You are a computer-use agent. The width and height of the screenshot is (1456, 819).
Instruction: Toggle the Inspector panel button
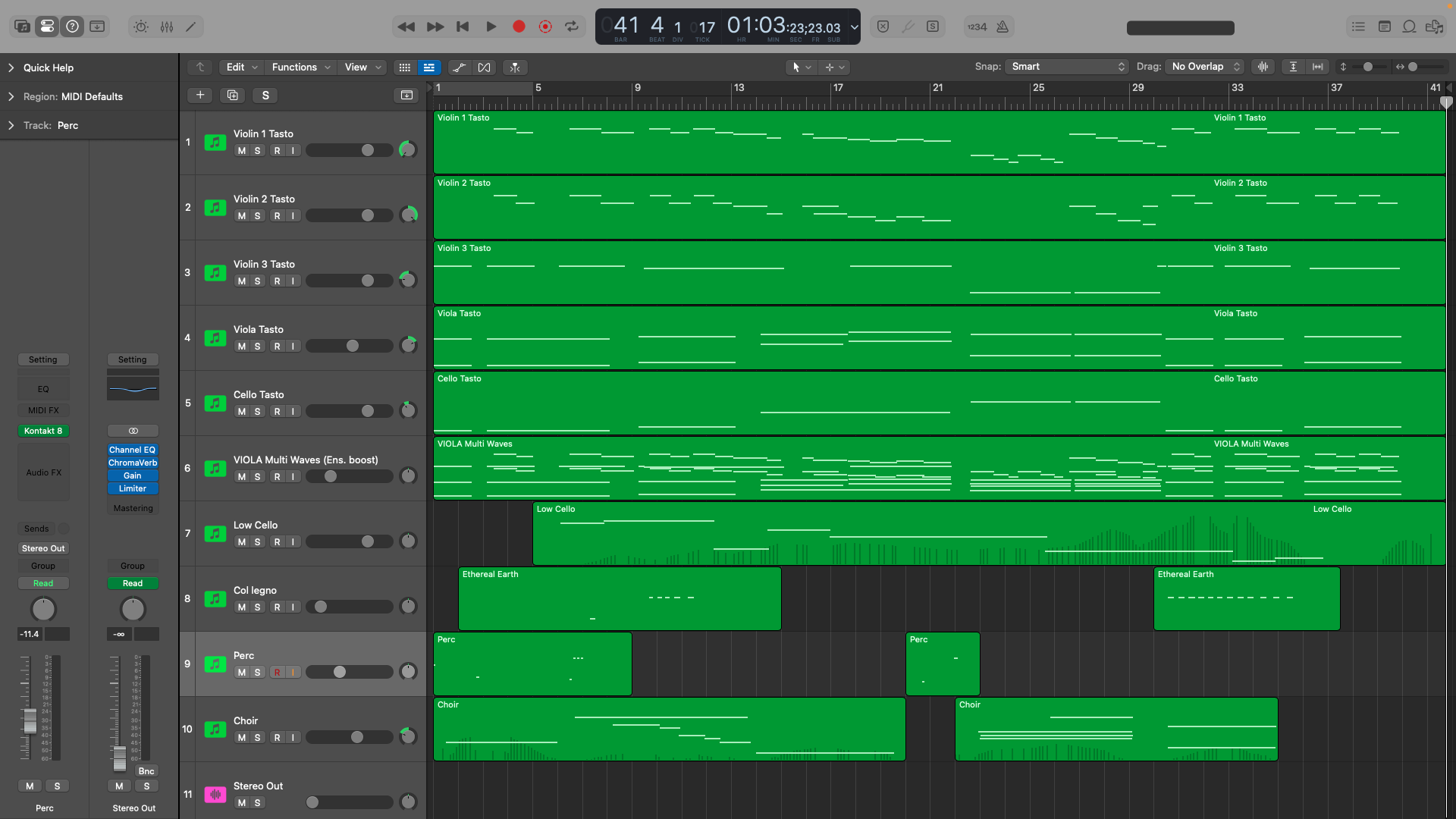coord(47,27)
